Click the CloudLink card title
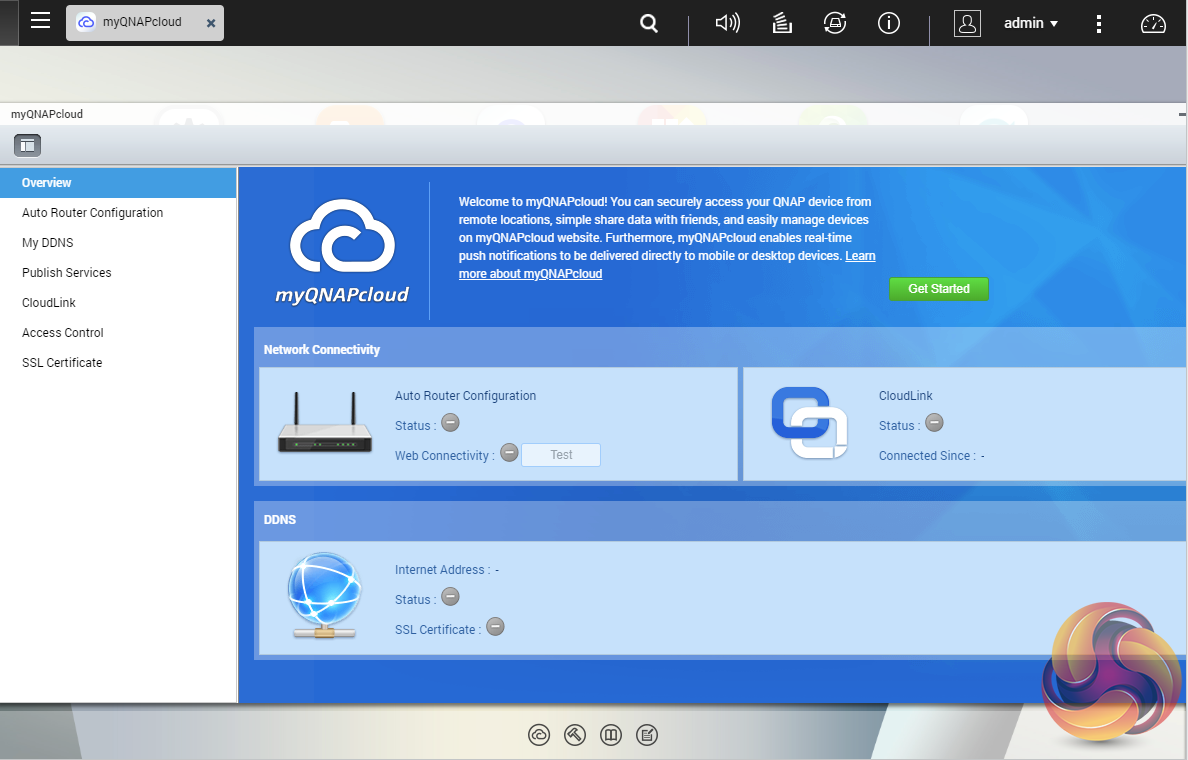This screenshot has height=760, width=1188. point(905,396)
